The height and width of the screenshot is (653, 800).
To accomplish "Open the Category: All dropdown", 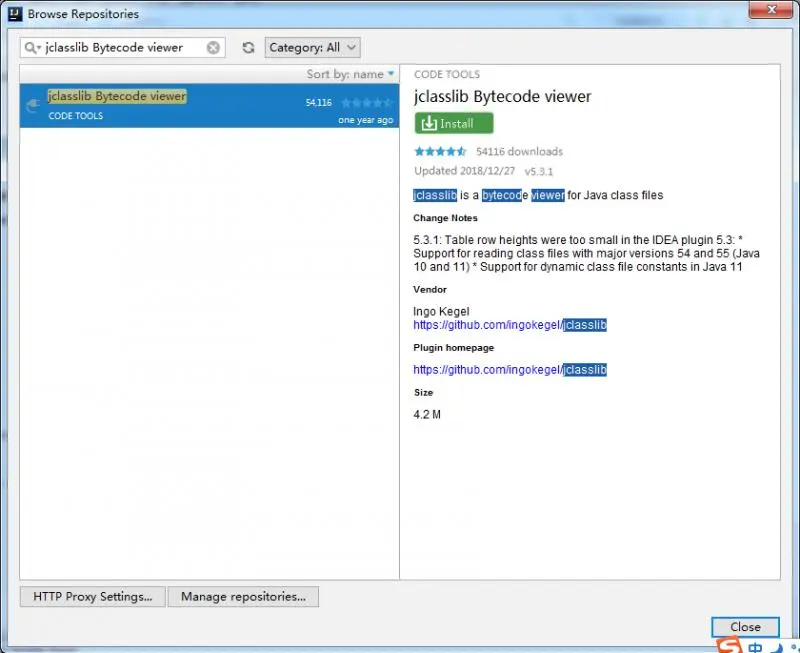I will [312, 47].
